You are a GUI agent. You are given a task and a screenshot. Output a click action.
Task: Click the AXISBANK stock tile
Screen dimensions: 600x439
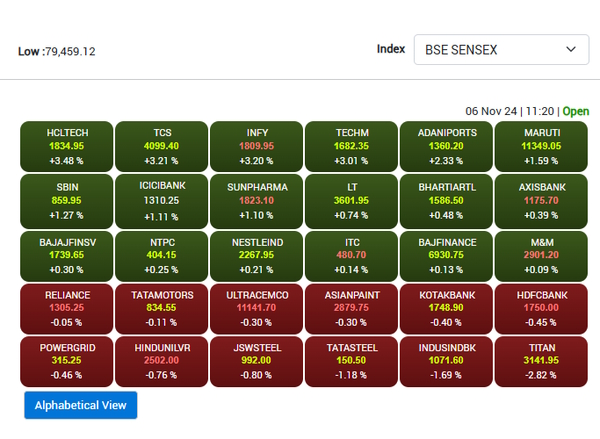pos(541,201)
